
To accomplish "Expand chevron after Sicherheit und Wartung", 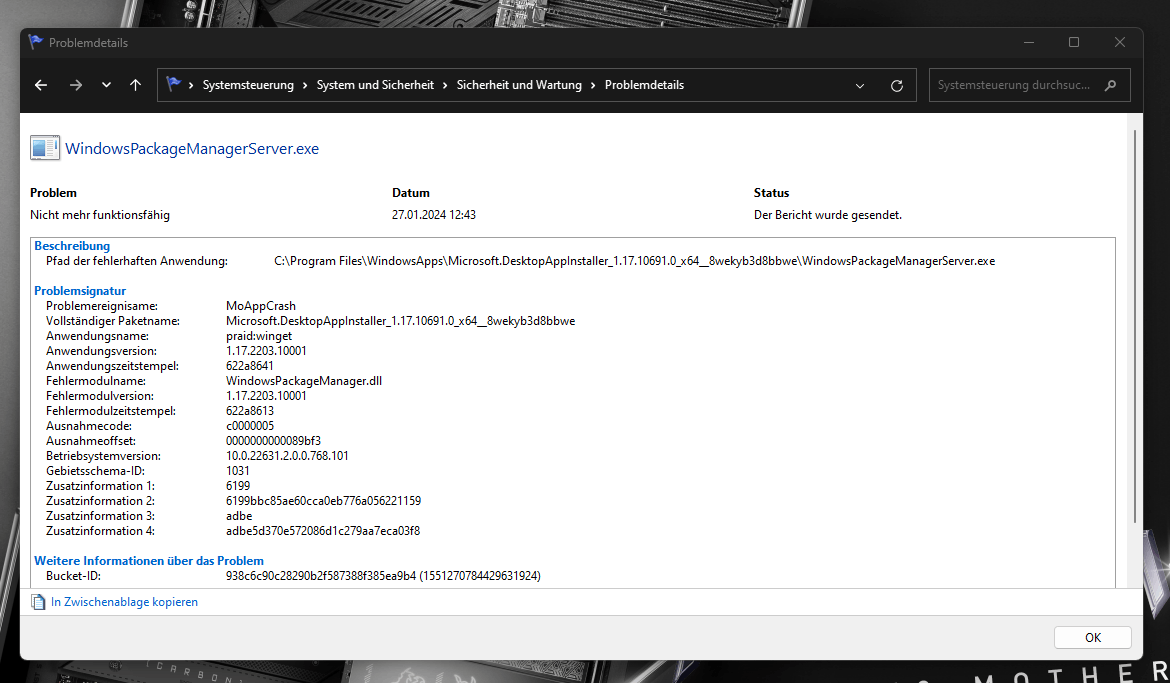I will pos(593,85).
